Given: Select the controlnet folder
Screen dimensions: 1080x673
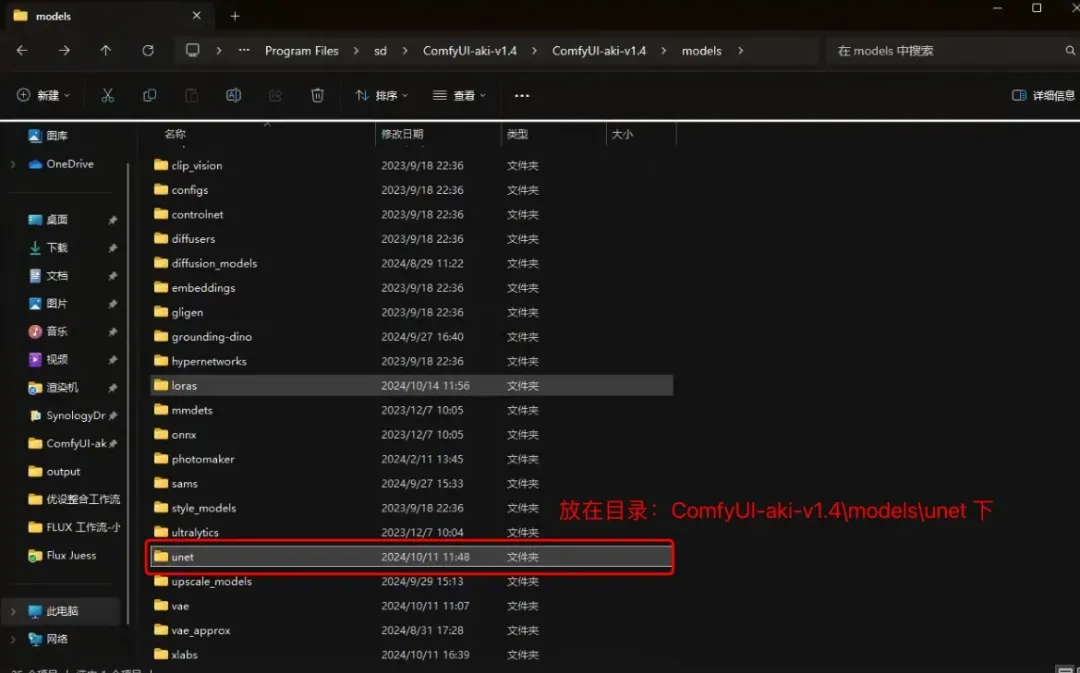Looking at the screenshot, I should coord(411,214).
